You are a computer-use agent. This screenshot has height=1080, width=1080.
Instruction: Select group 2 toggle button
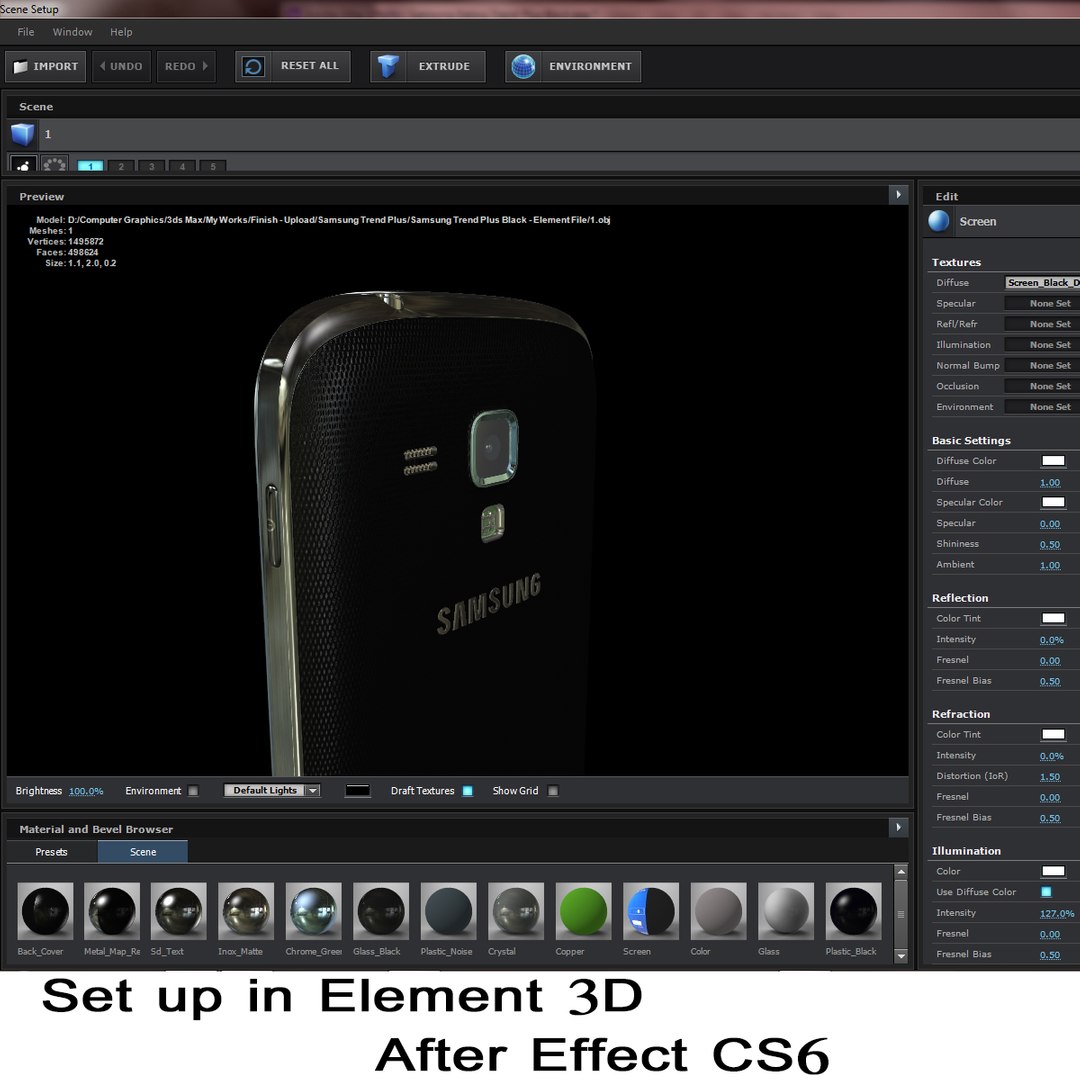[x=121, y=166]
